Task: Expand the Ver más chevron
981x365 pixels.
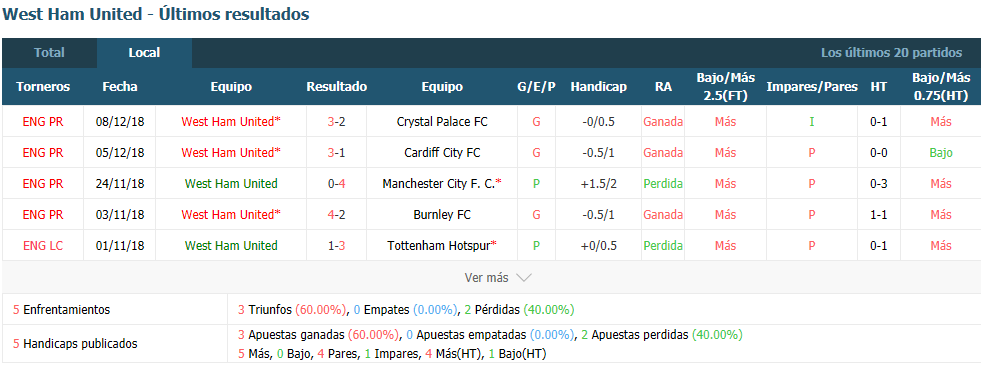Action: (x=524, y=277)
